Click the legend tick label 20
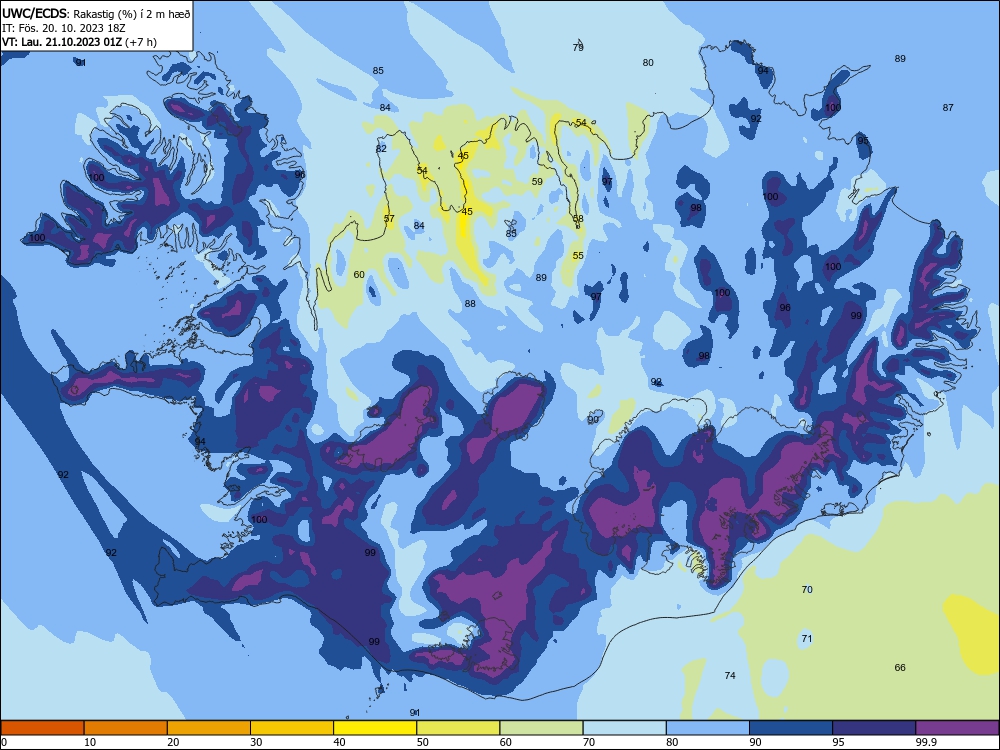The width and height of the screenshot is (1000, 750). (173, 742)
